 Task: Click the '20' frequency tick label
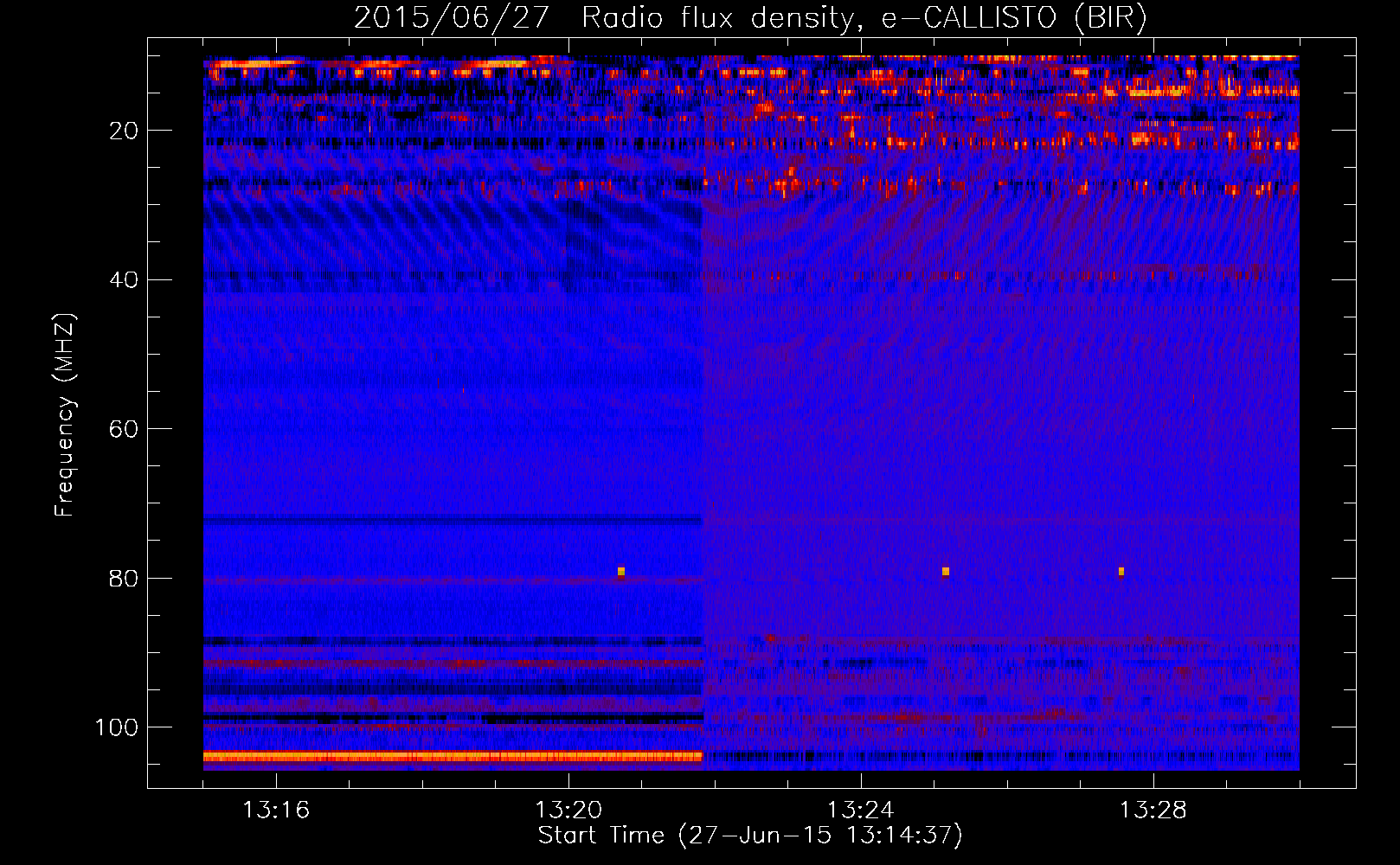tap(124, 131)
